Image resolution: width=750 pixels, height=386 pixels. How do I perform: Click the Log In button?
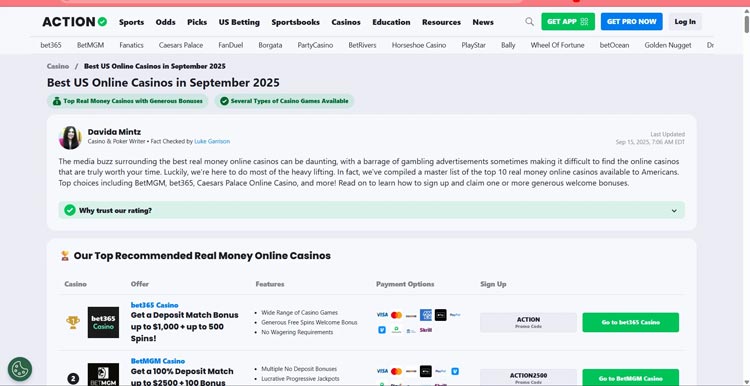coord(685,22)
